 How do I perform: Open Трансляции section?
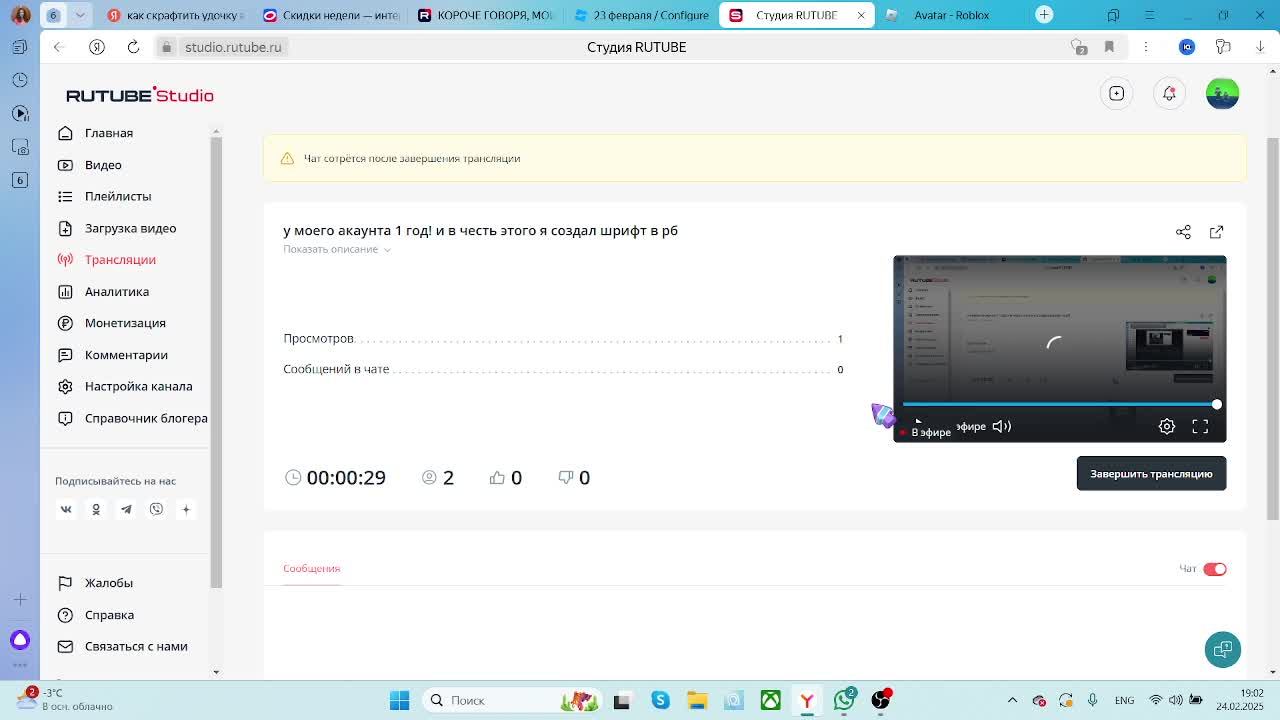120,260
